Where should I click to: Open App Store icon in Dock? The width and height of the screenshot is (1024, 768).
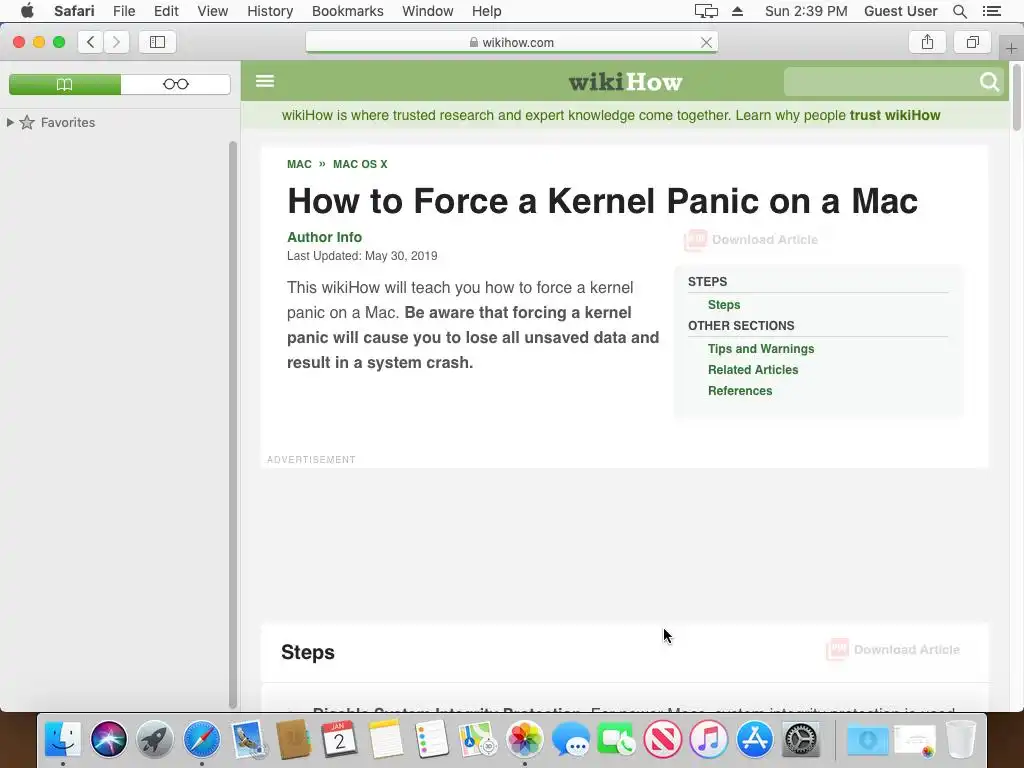pyautogui.click(x=754, y=739)
